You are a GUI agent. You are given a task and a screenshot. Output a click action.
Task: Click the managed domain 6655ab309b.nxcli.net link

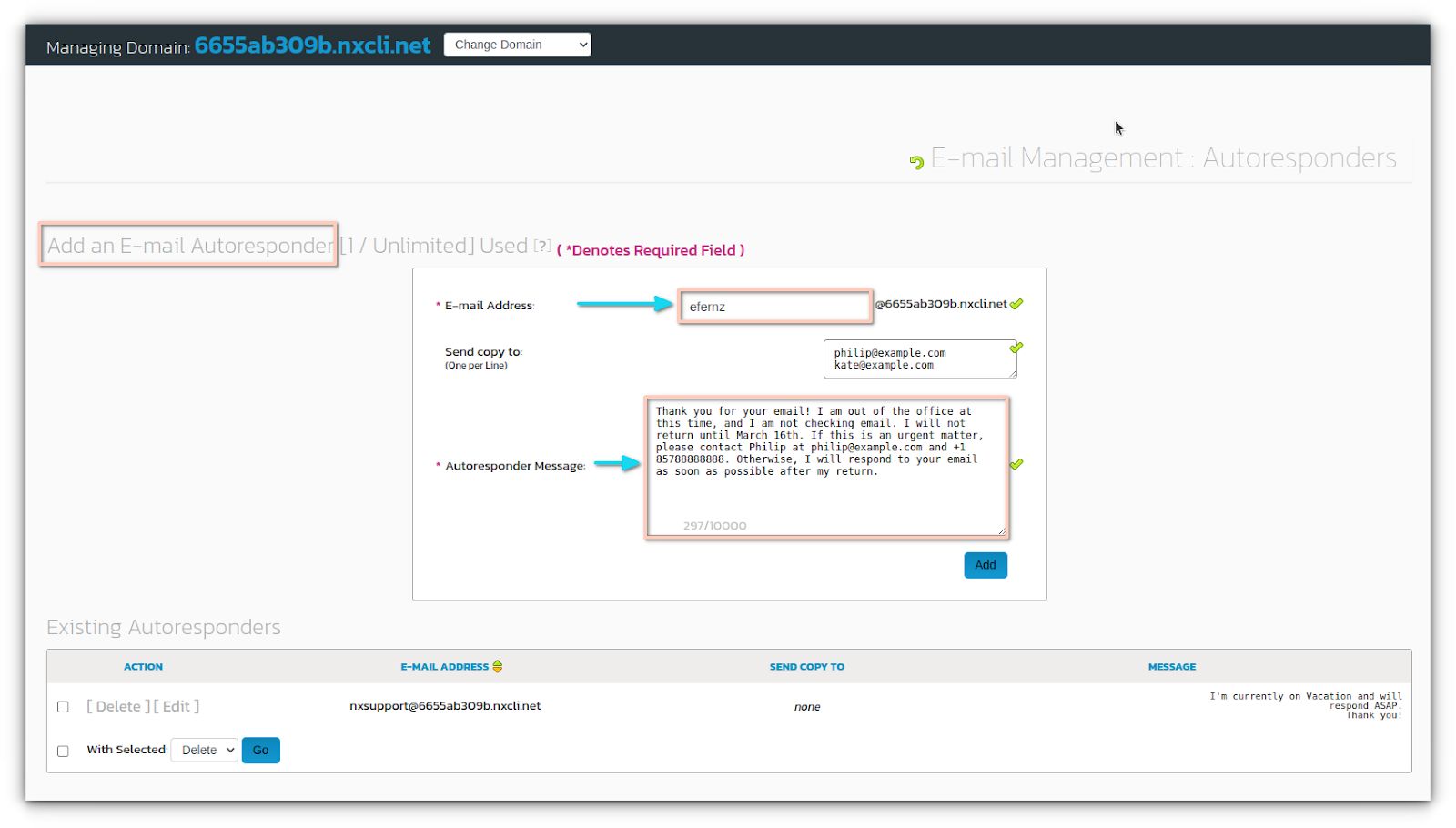click(312, 45)
